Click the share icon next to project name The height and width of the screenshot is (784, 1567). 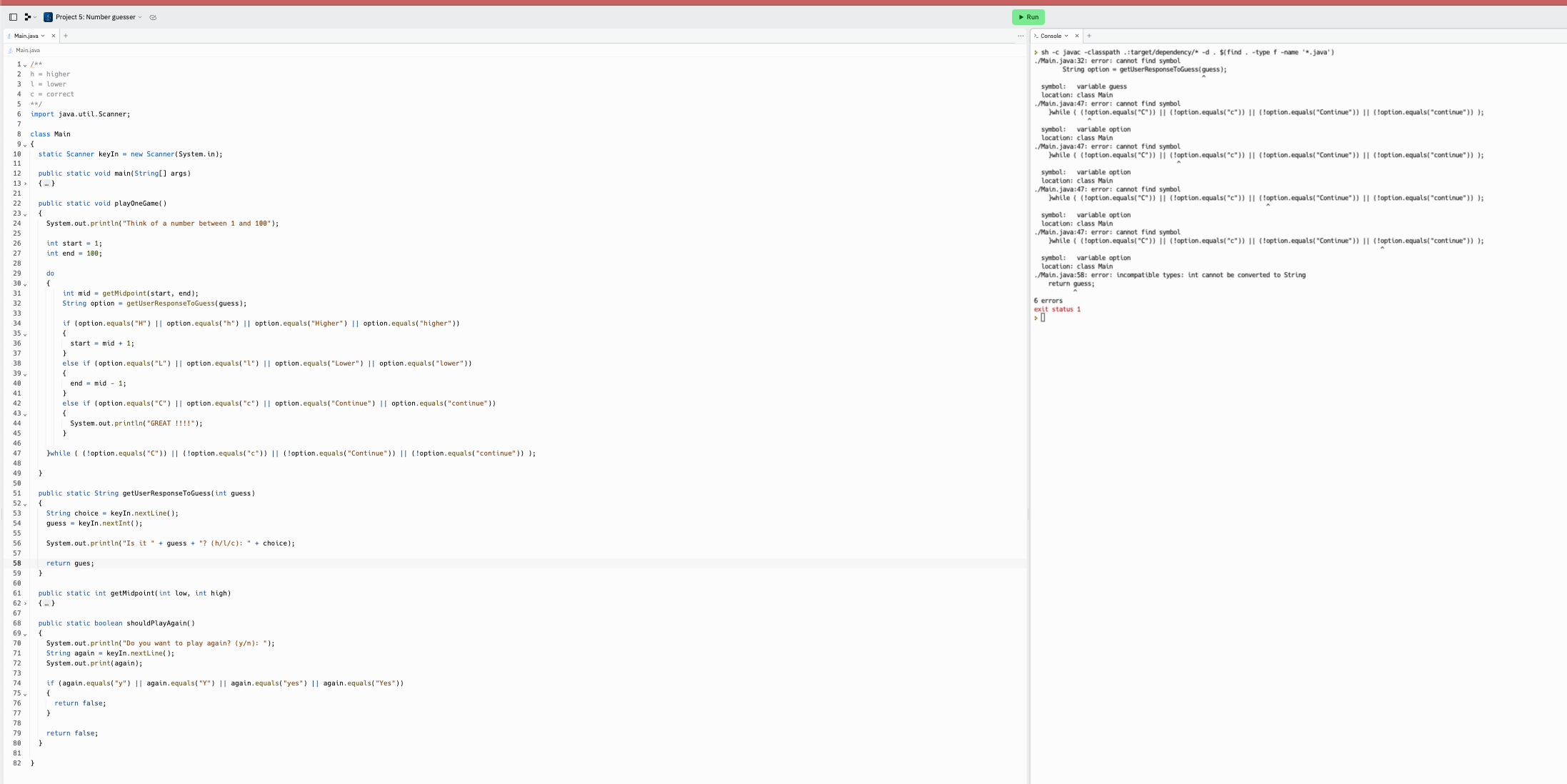[153, 17]
